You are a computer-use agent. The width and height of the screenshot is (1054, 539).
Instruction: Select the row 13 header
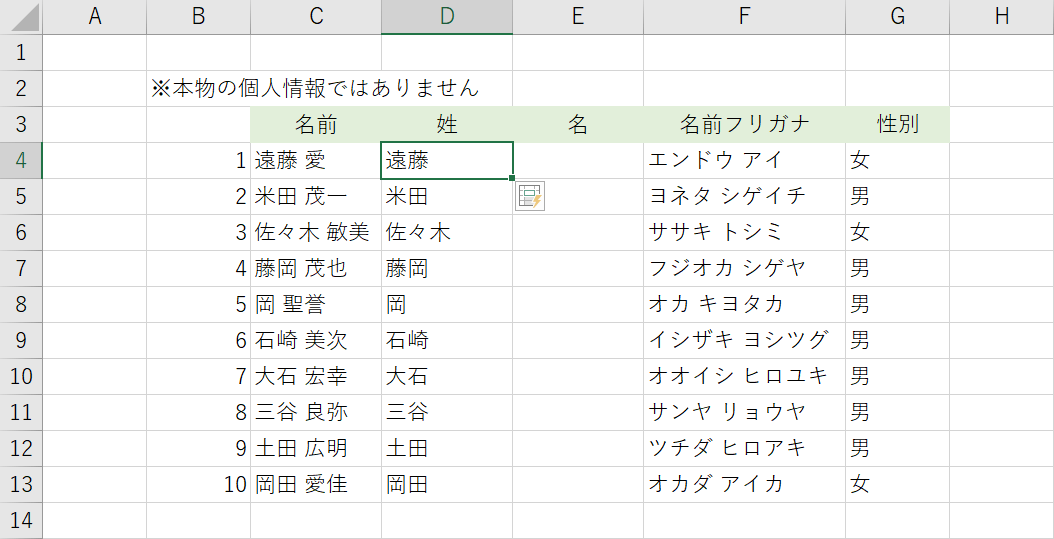tap(21, 485)
